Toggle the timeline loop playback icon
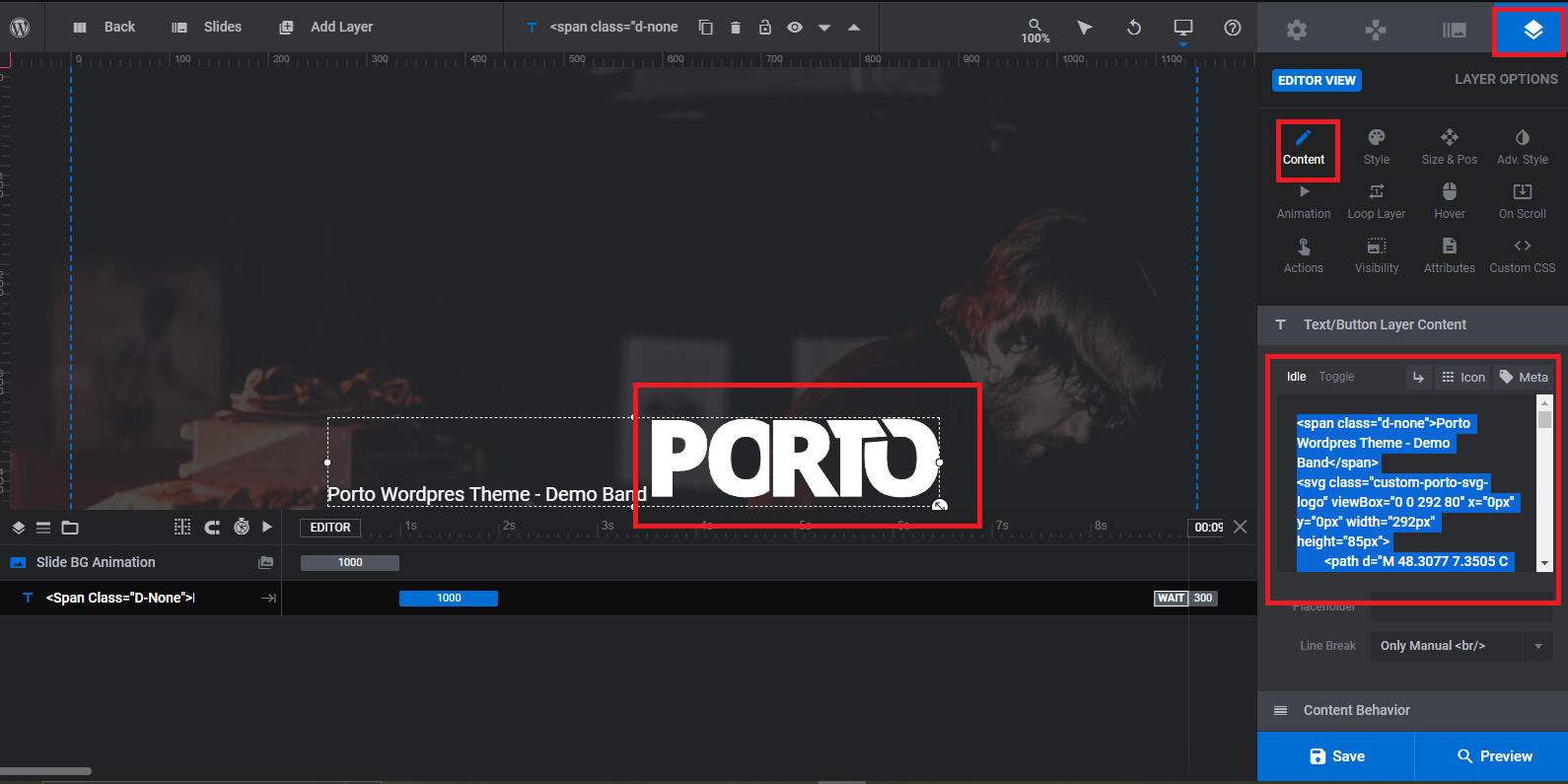This screenshot has width=1568, height=784. coord(212,528)
